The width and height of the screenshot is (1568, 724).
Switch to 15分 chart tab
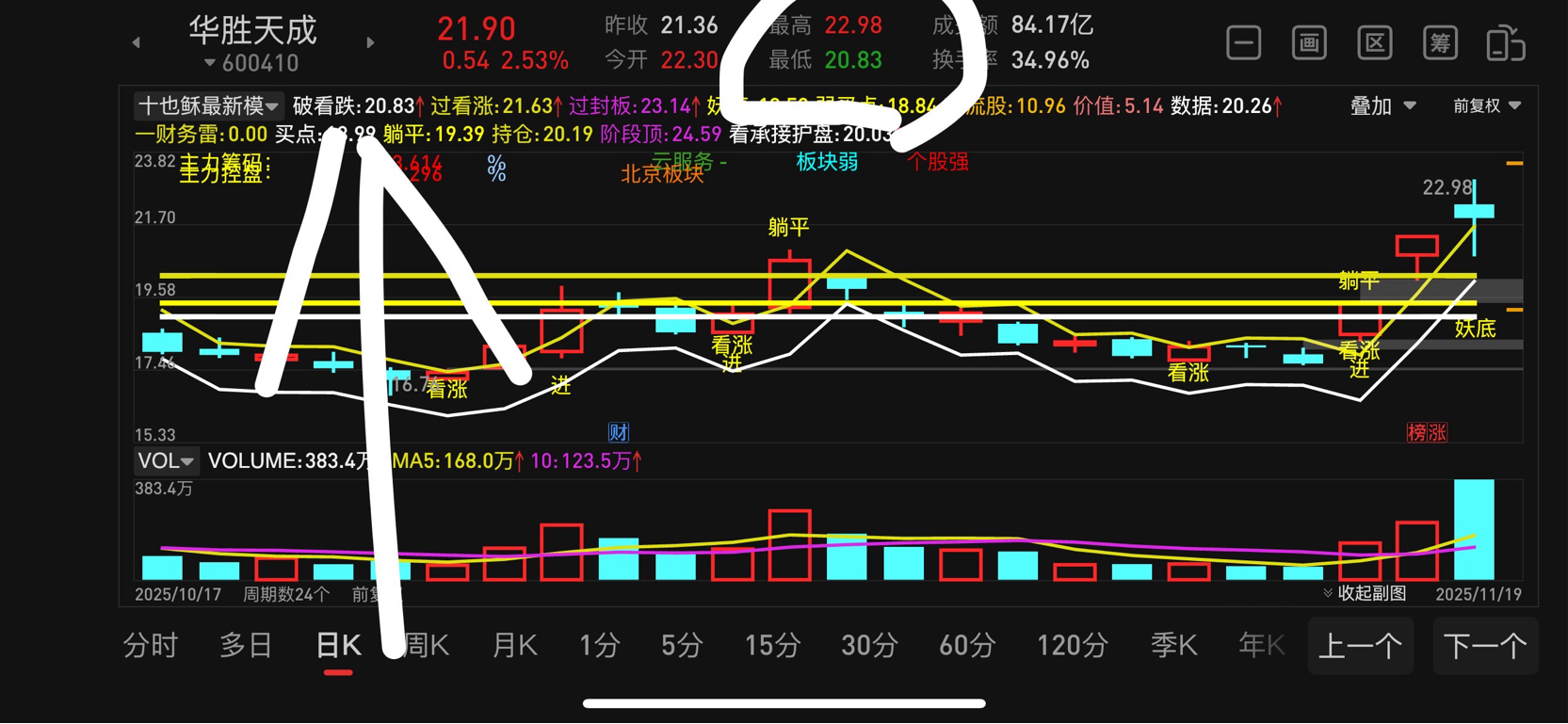[x=772, y=646]
